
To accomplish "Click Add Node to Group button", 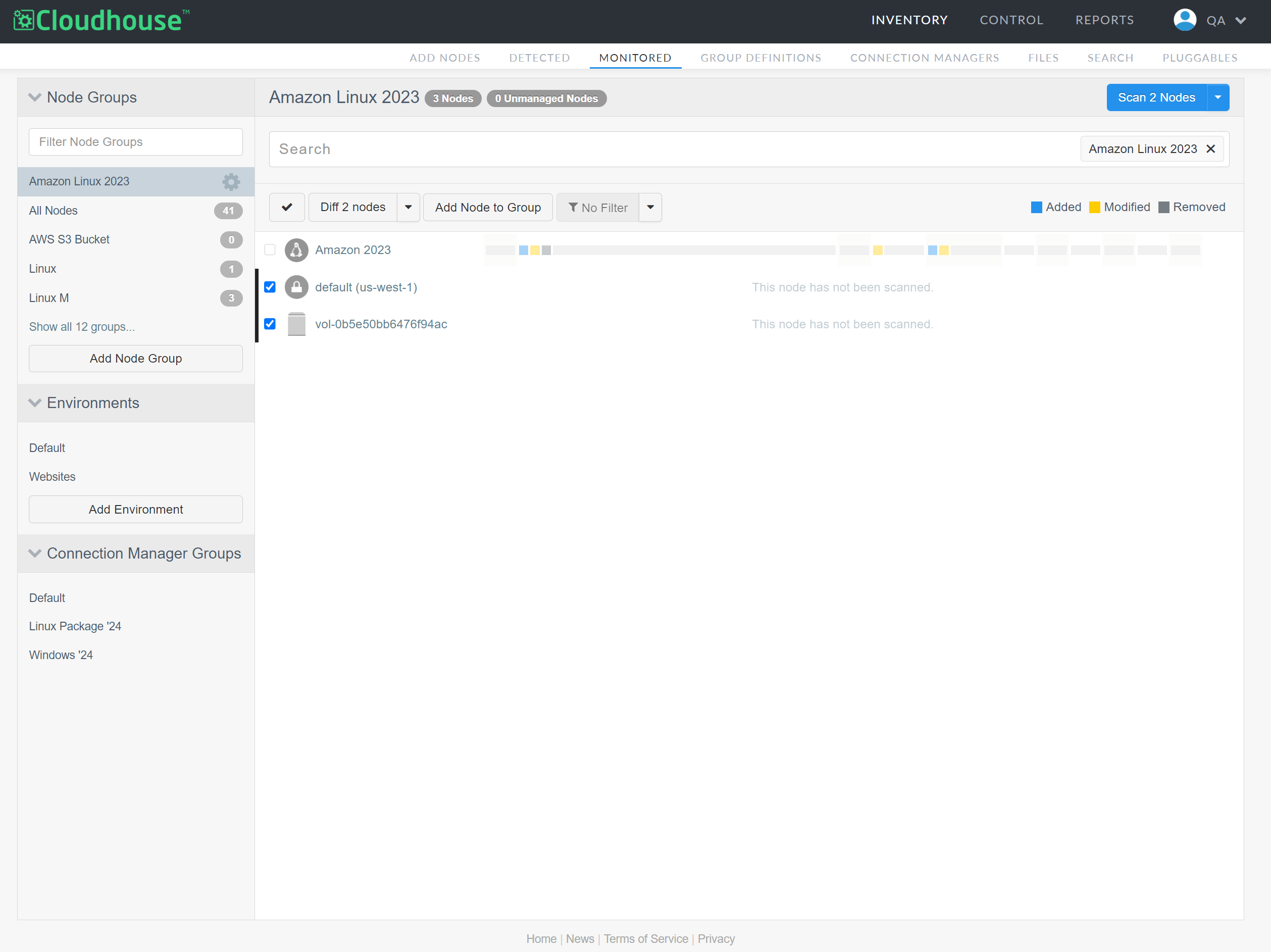I will (x=488, y=208).
